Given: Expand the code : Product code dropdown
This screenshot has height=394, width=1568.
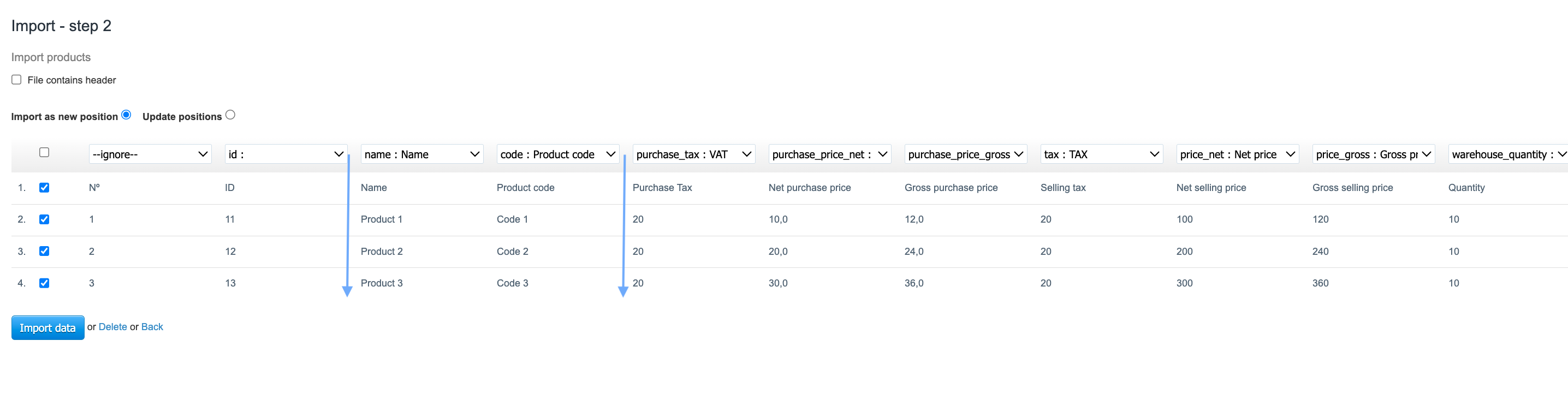Looking at the screenshot, I should tap(557, 154).
